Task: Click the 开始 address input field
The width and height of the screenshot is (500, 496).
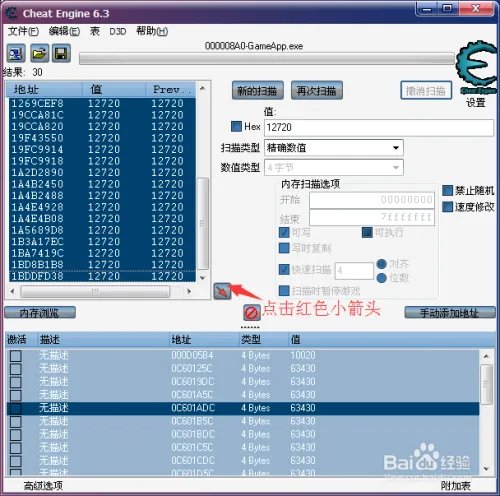Action: click(x=372, y=200)
